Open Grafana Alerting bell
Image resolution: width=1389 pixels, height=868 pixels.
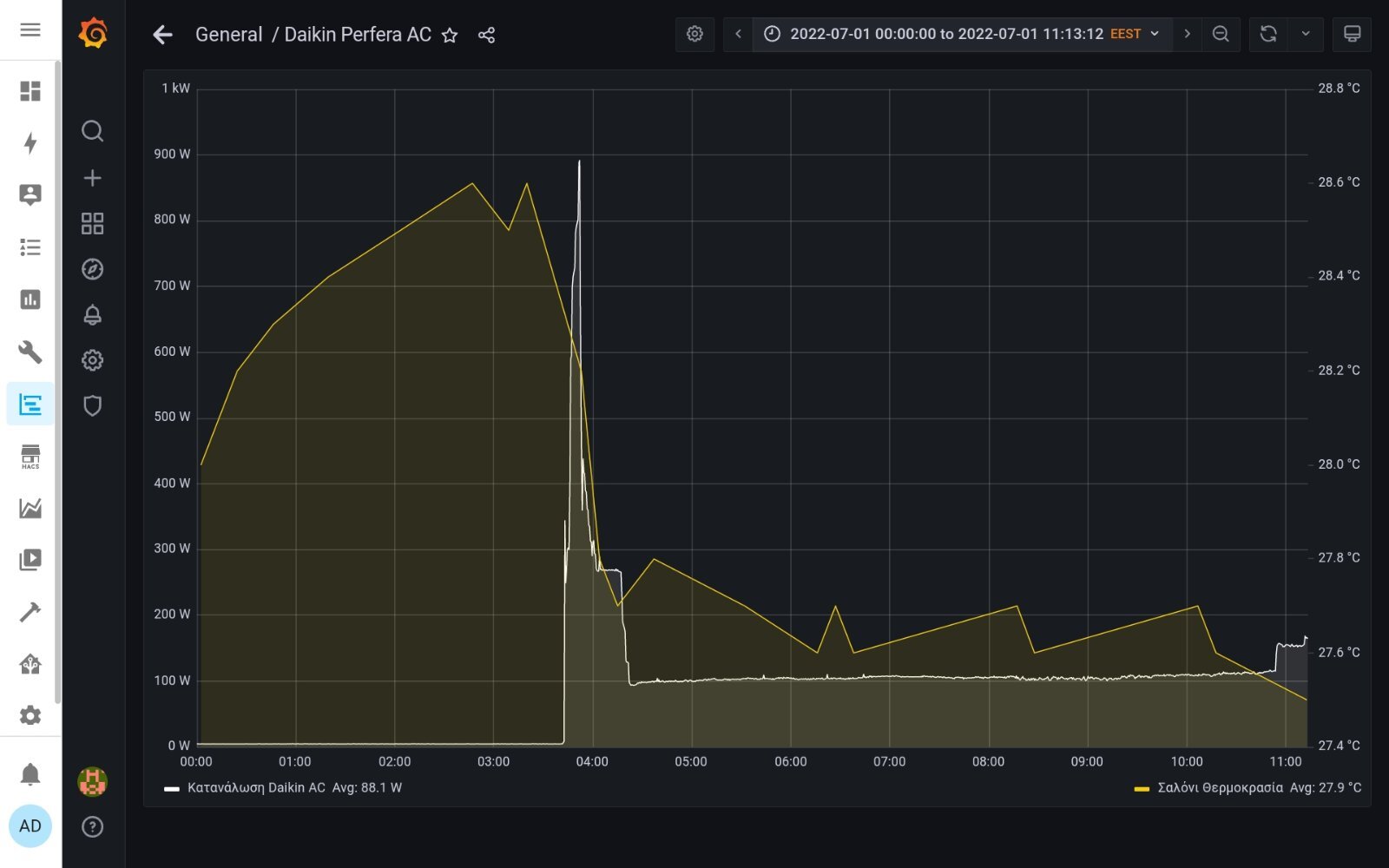click(x=92, y=314)
